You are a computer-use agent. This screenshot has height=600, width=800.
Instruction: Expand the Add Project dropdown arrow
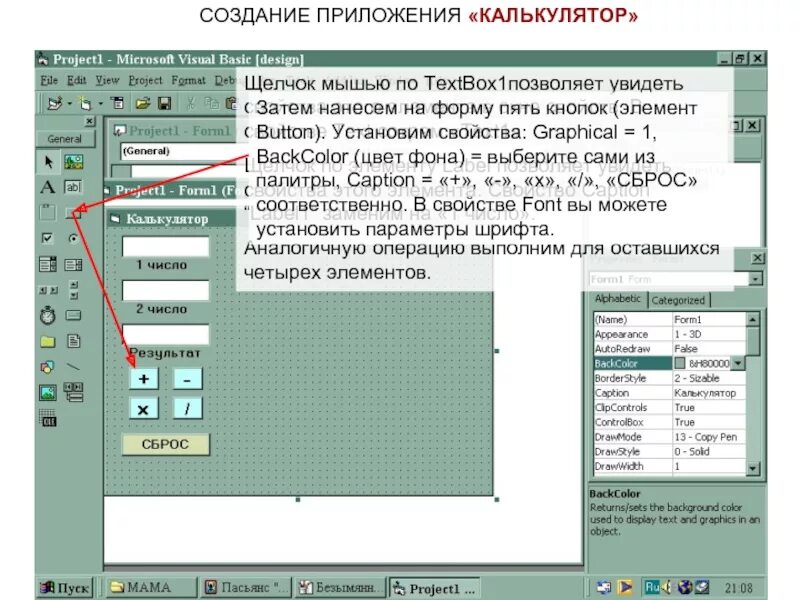69,104
